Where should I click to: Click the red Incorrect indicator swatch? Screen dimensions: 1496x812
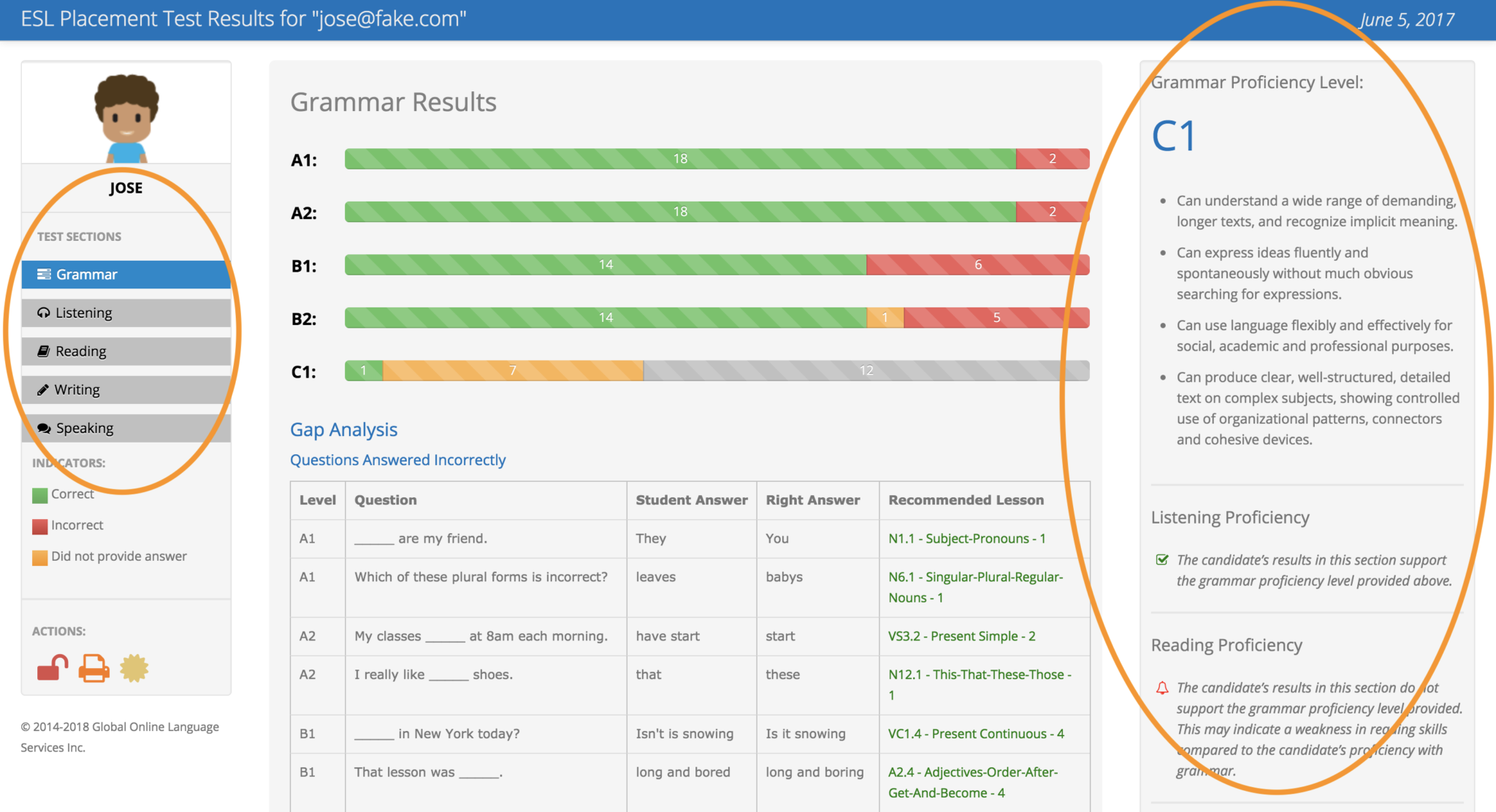pyautogui.click(x=39, y=526)
